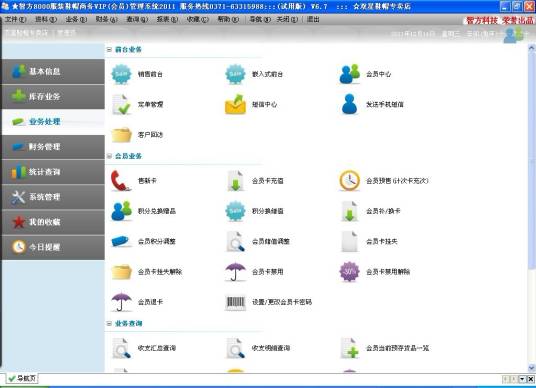Open 会员卡充值 card recharge
The width and height of the screenshot is (536, 388).
254,180
